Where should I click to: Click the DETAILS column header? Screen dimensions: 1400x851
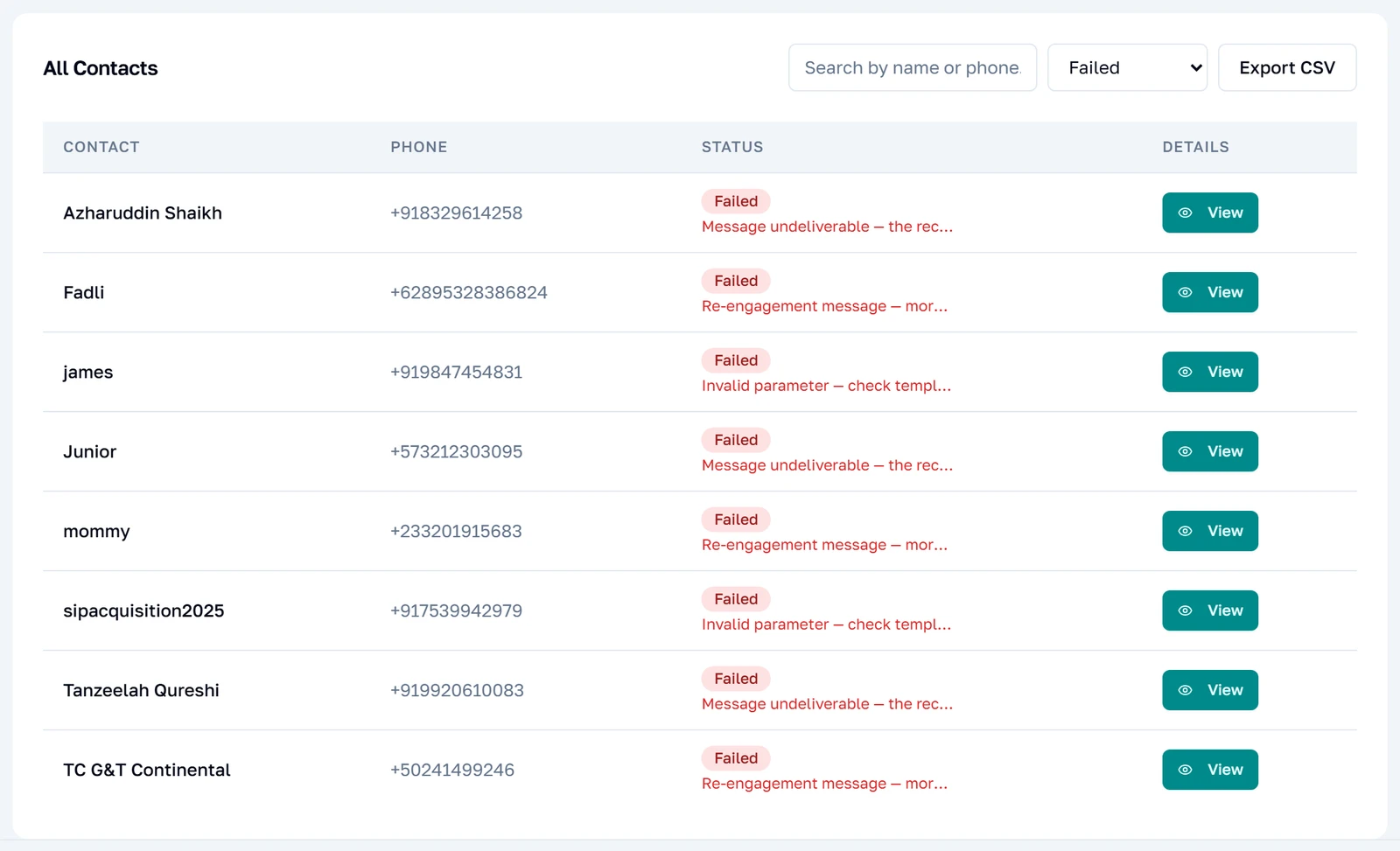click(x=1195, y=147)
